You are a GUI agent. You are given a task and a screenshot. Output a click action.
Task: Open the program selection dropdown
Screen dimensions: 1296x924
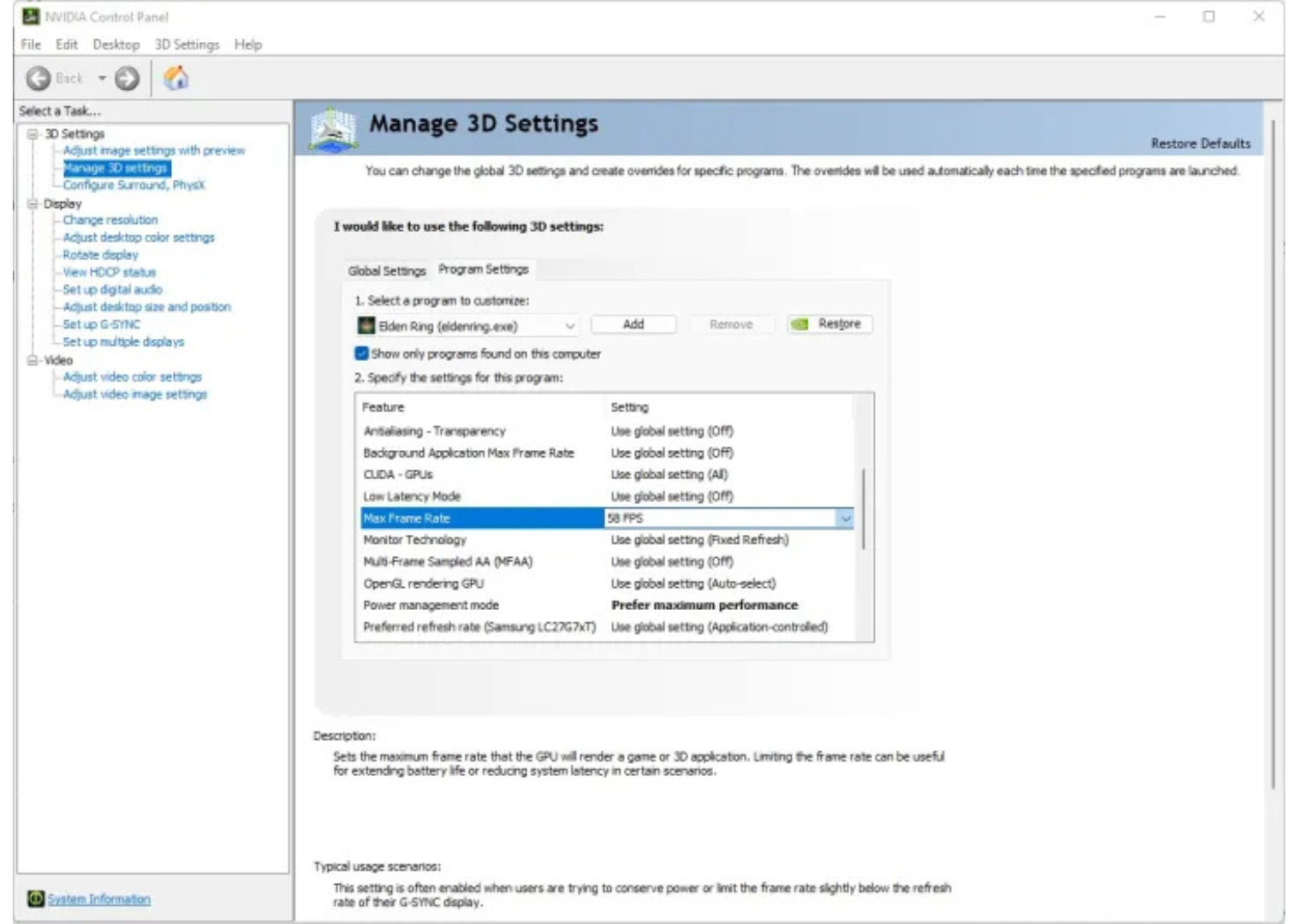569,326
